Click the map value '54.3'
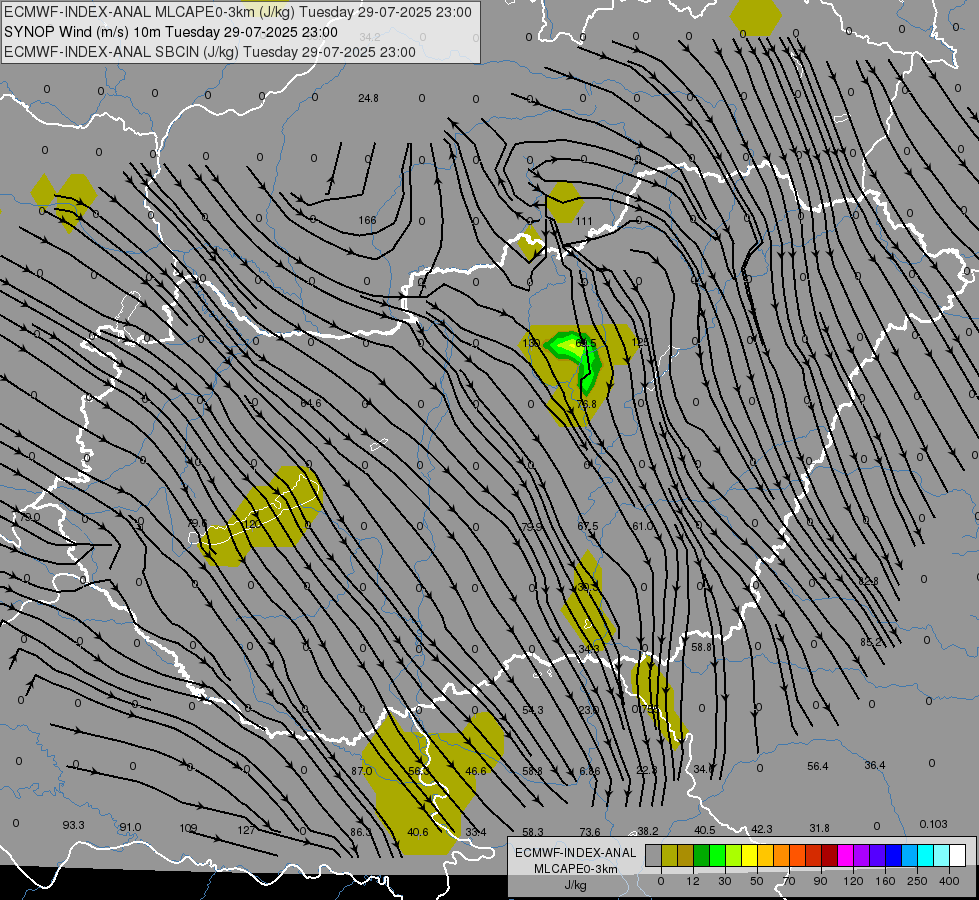This screenshot has height=900, width=979. tap(533, 710)
